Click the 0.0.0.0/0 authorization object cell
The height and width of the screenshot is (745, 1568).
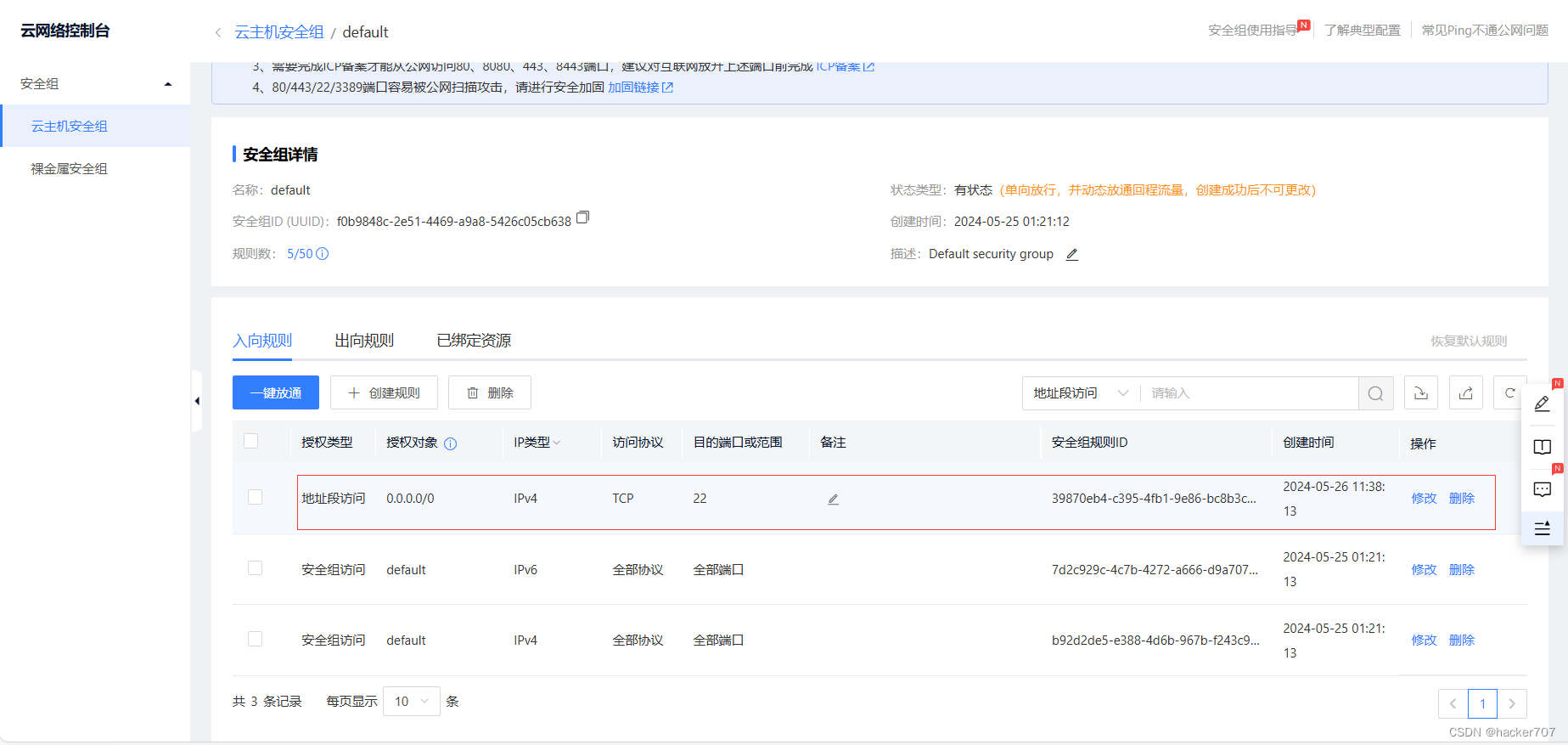pos(410,499)
